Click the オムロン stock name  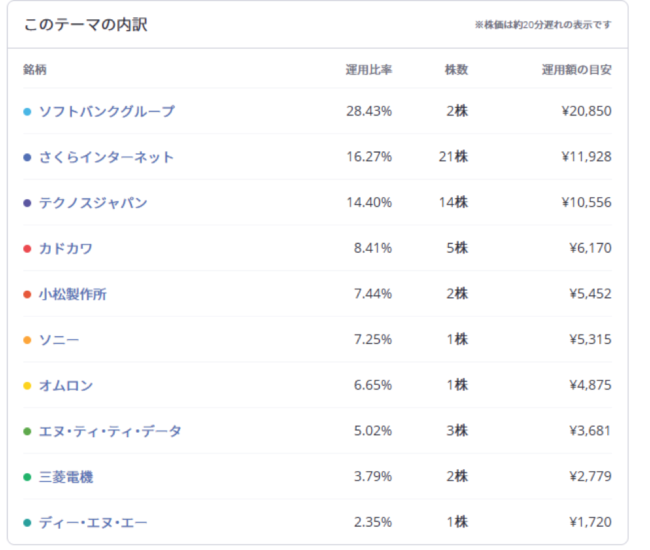click(66, 386)
